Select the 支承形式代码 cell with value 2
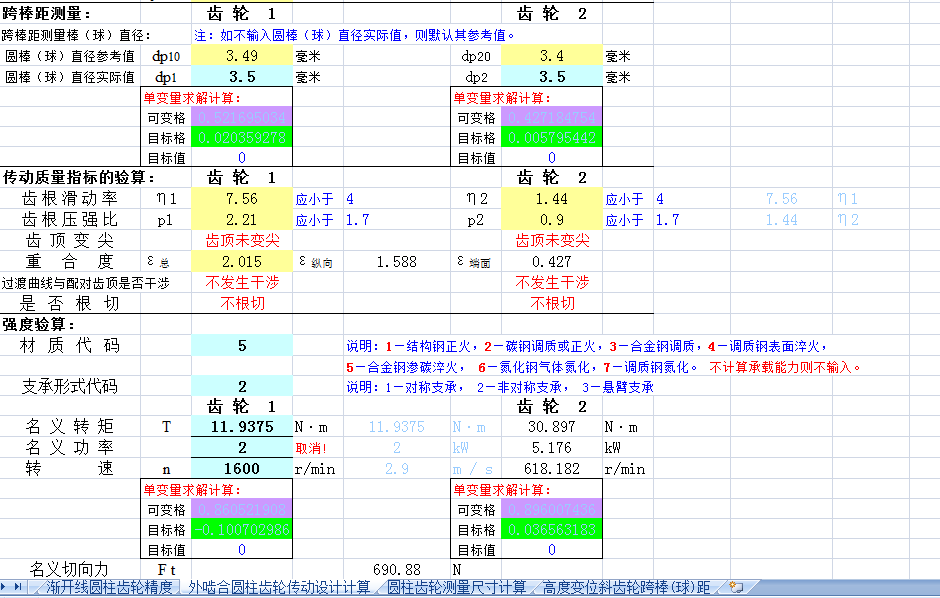Viewport: 940px width, 598px height. coord(242,387)
